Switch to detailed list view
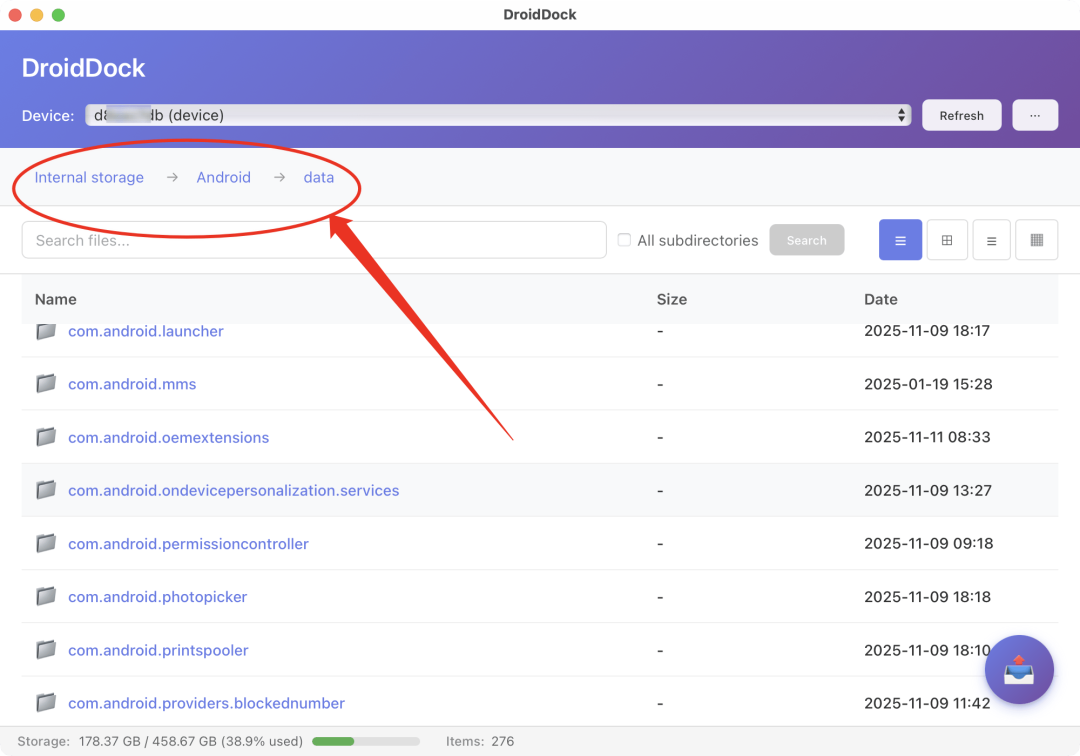This screenshot has height=756, width=1080. point(900,240)
